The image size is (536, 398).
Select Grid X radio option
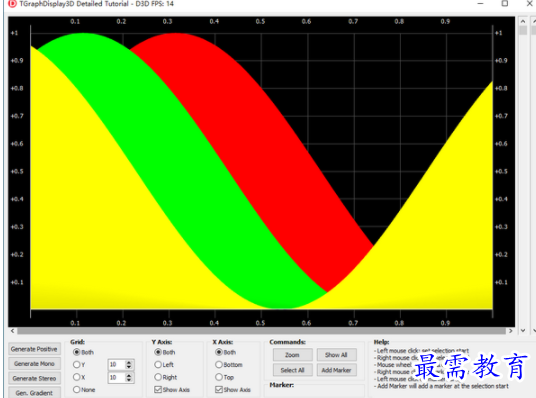(79, 377)
